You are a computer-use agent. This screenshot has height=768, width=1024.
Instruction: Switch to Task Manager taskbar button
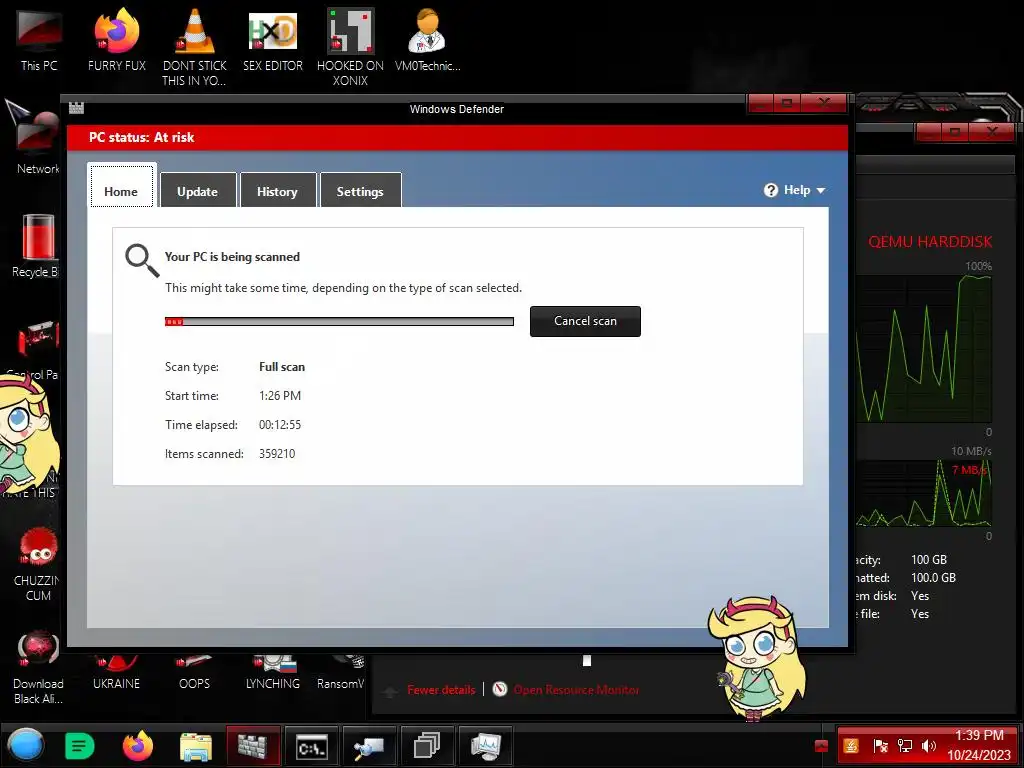(485, 746)
